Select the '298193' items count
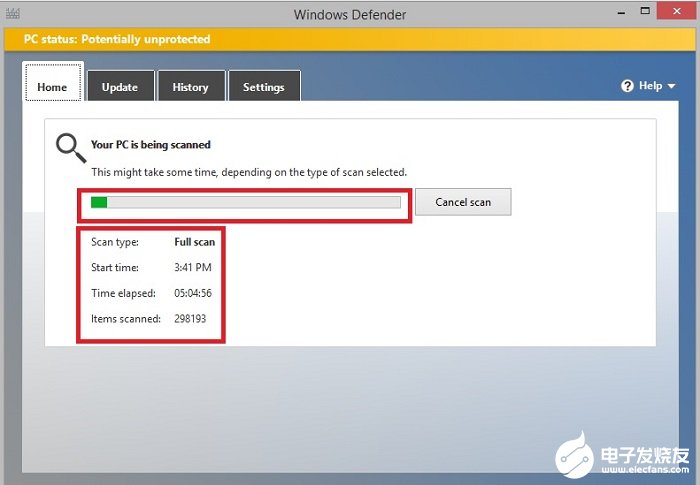The image size is (700, 485). coord(190,319)
